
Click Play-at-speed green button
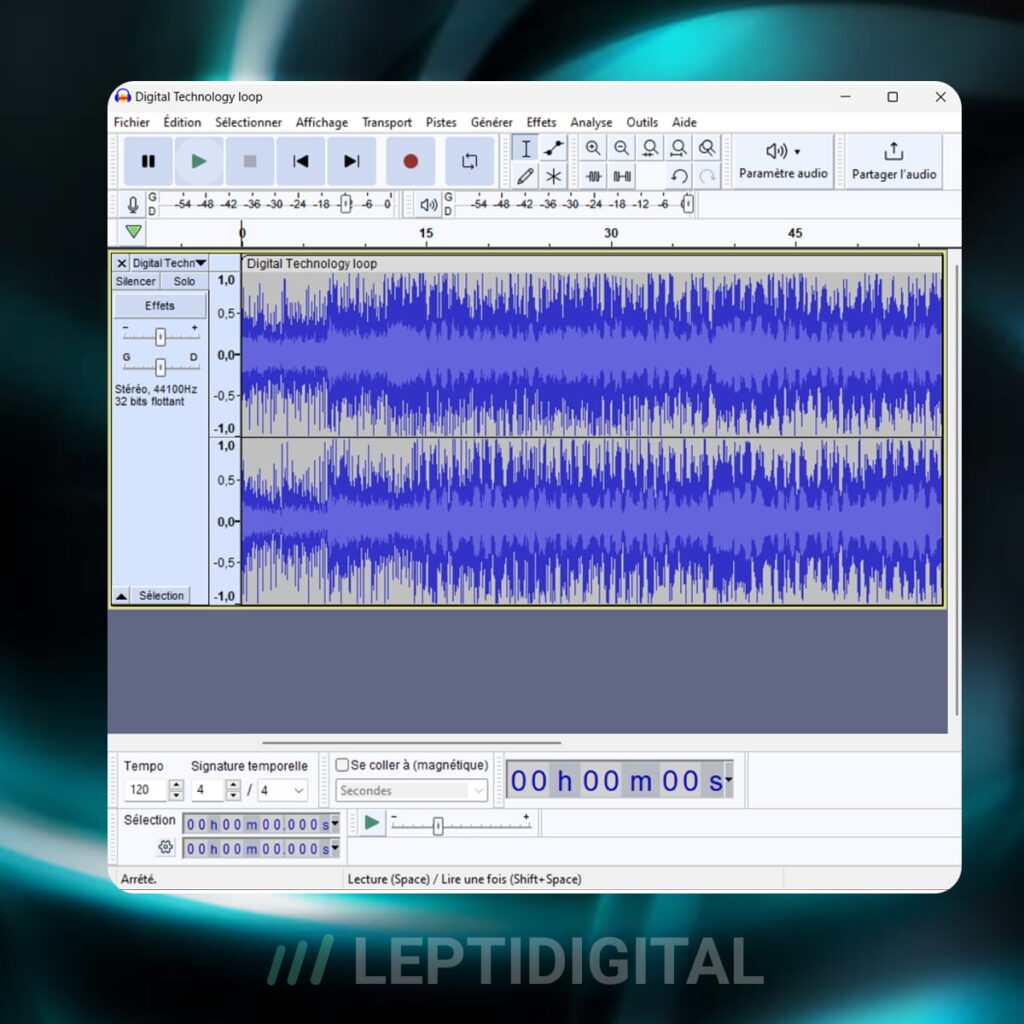coord(372,822)
